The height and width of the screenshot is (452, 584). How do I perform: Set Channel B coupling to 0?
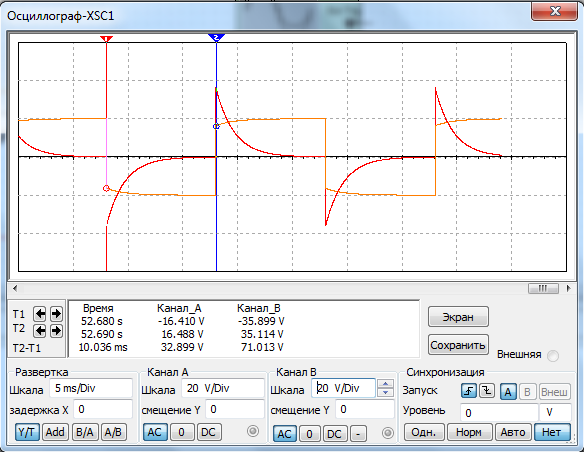coord(310,434)
